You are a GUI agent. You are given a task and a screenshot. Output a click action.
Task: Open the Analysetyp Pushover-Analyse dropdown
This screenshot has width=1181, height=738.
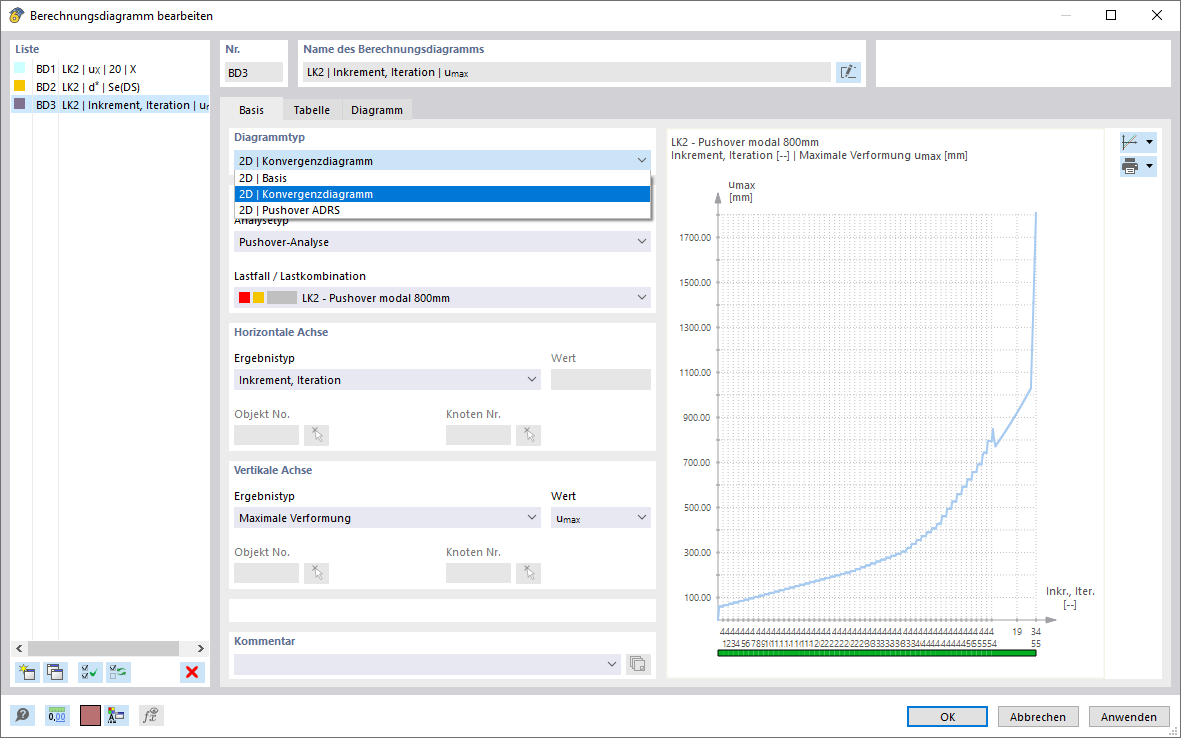(x=442, y=242)
